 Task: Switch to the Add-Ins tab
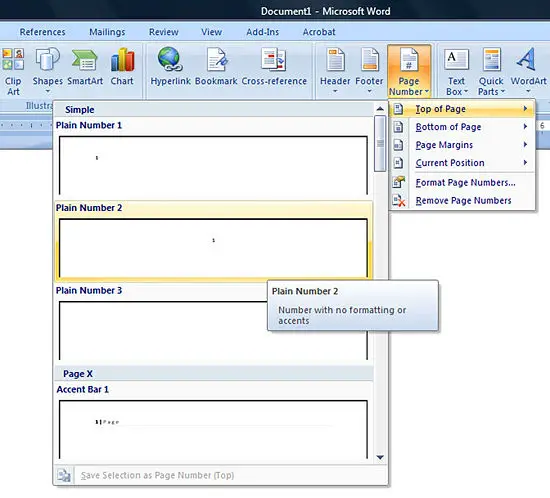262,32
